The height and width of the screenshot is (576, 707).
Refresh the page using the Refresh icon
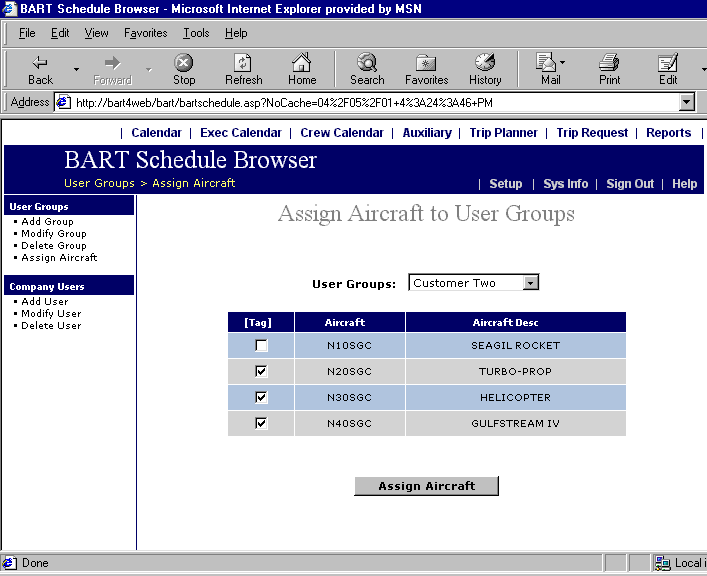pos(243,63)
